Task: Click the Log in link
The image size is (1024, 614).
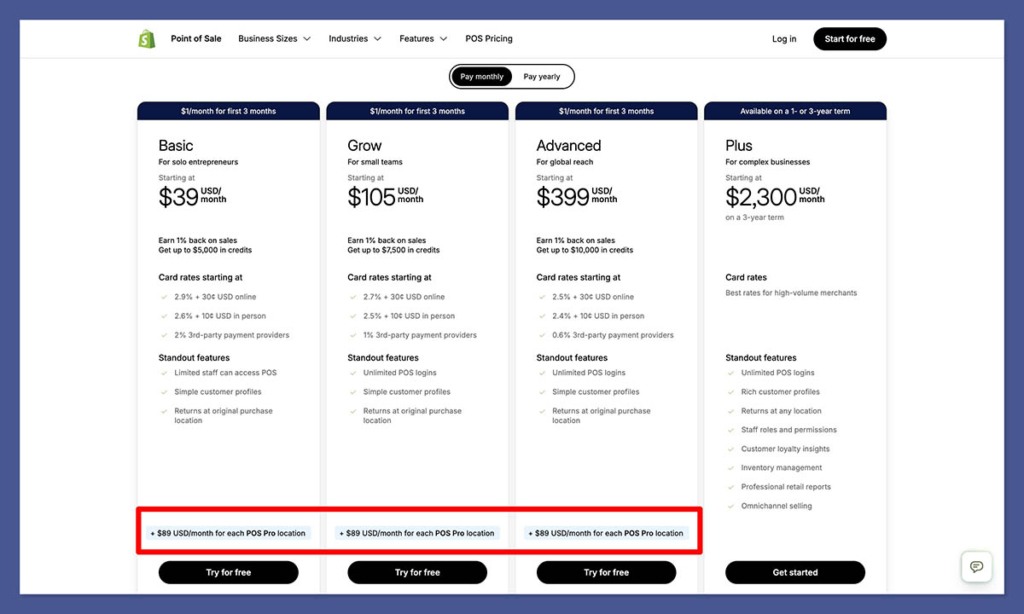Action: 784,39
